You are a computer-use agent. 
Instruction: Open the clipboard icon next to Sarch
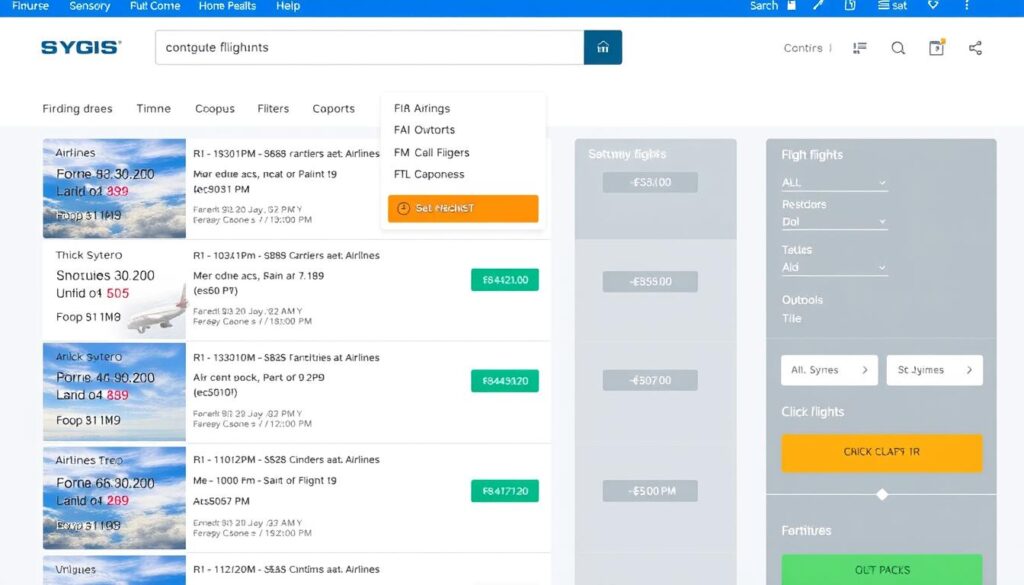(x=791, y=6)
